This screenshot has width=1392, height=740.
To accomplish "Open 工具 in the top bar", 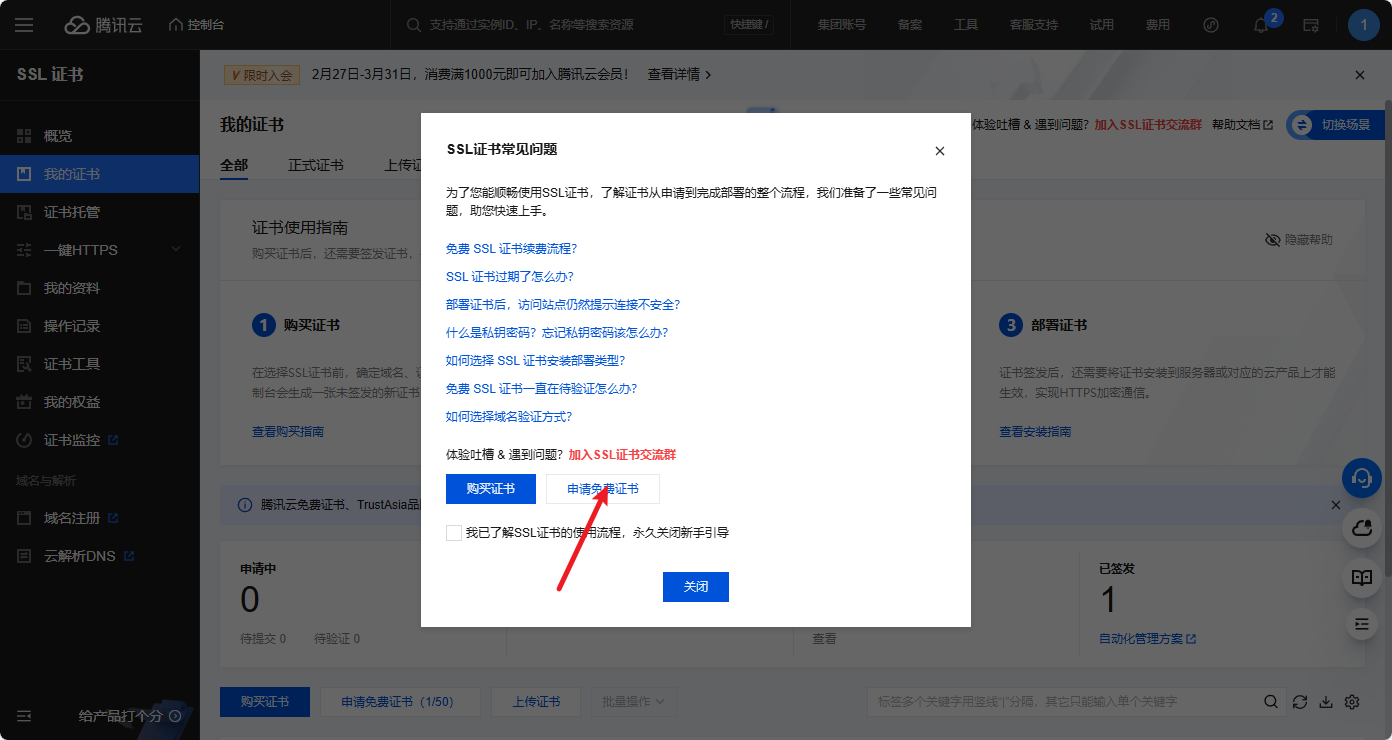I will pyautogui.click(x=966, y=25).
